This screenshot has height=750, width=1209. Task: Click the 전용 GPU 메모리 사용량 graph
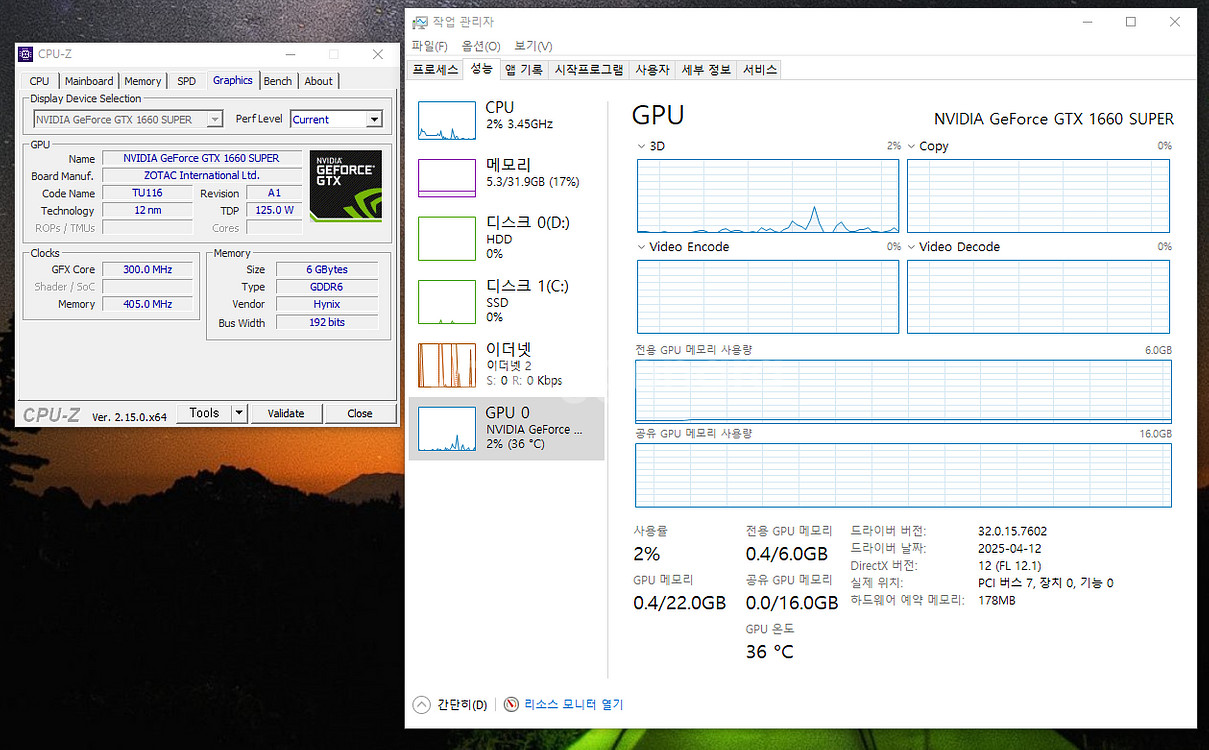click(x=903, y=391)
